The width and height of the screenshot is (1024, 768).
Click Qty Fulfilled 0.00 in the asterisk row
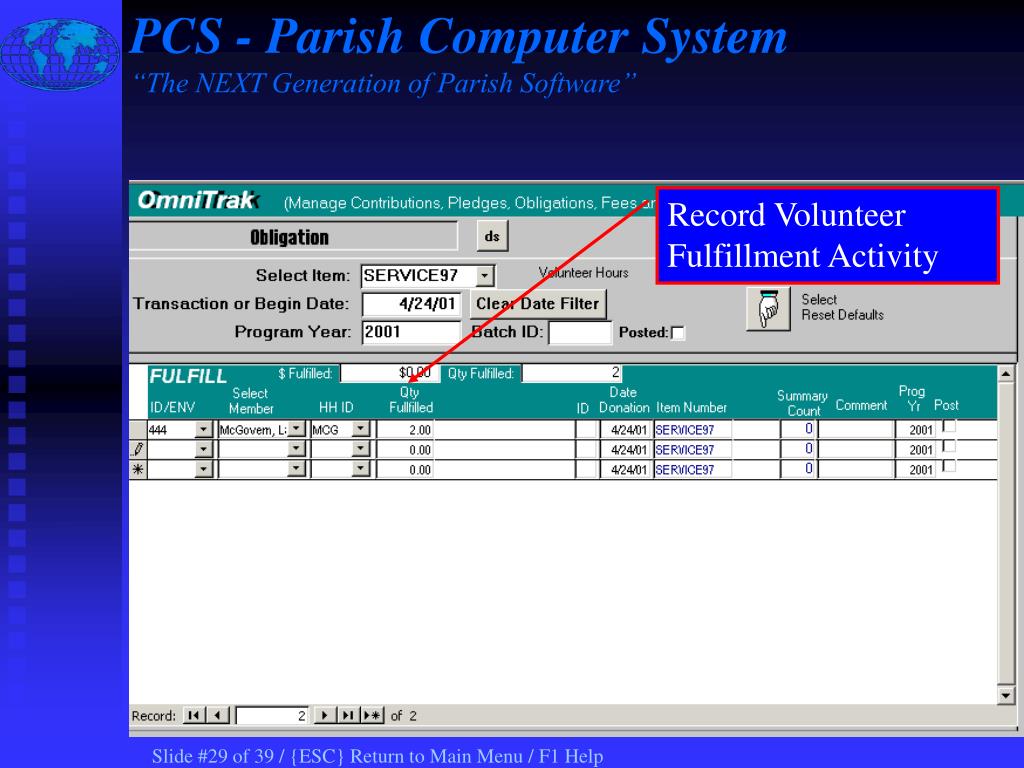(x=405, y=469)
